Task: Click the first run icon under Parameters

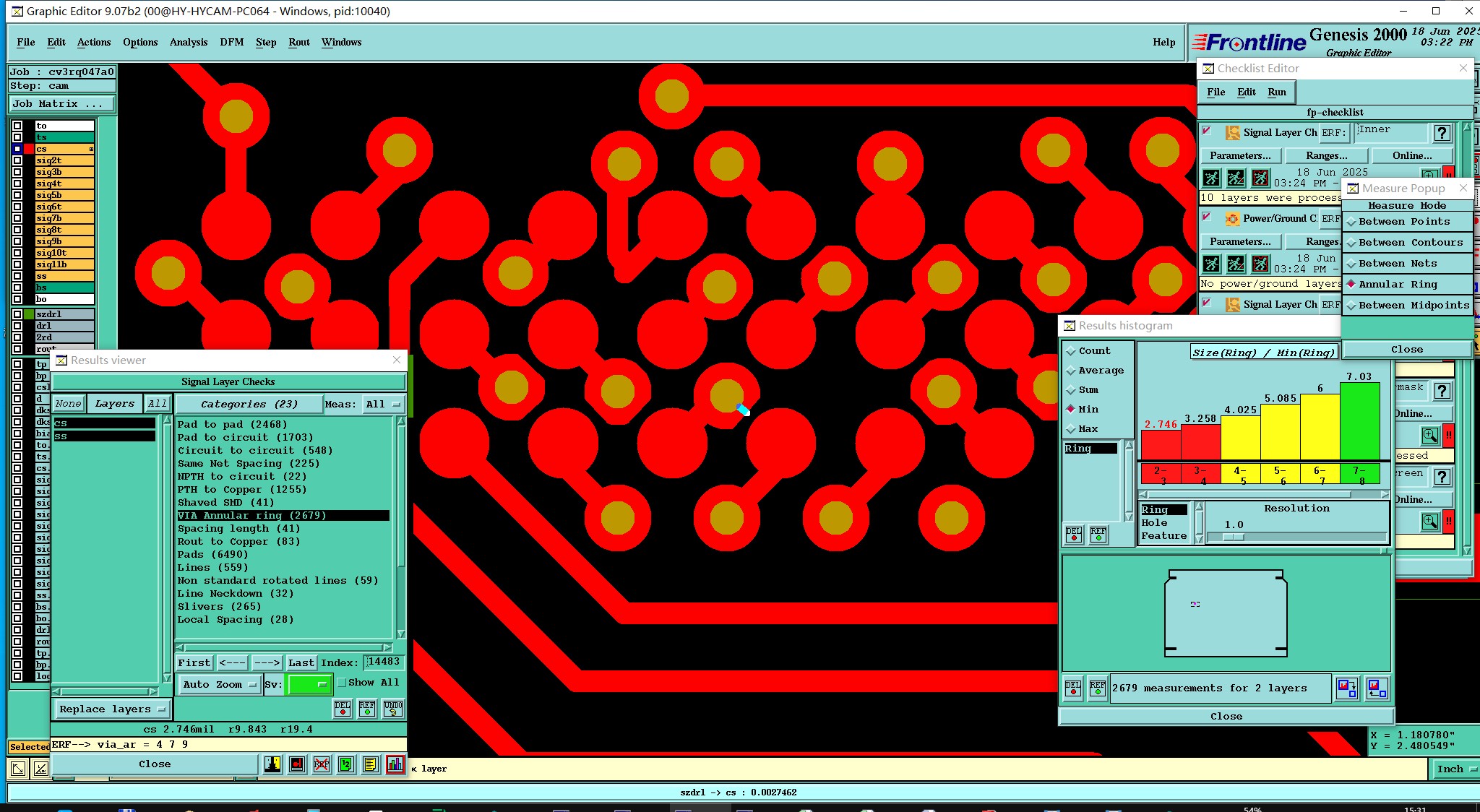Action: tap(1212, 178)
